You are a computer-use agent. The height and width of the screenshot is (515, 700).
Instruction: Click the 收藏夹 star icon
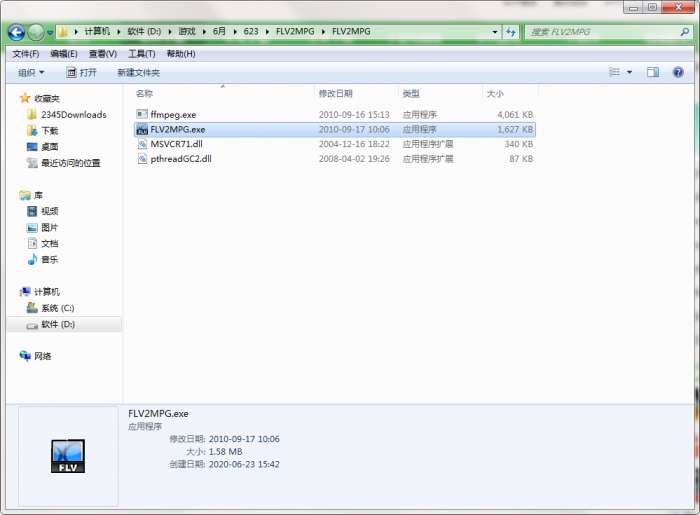tap(25, 98)
